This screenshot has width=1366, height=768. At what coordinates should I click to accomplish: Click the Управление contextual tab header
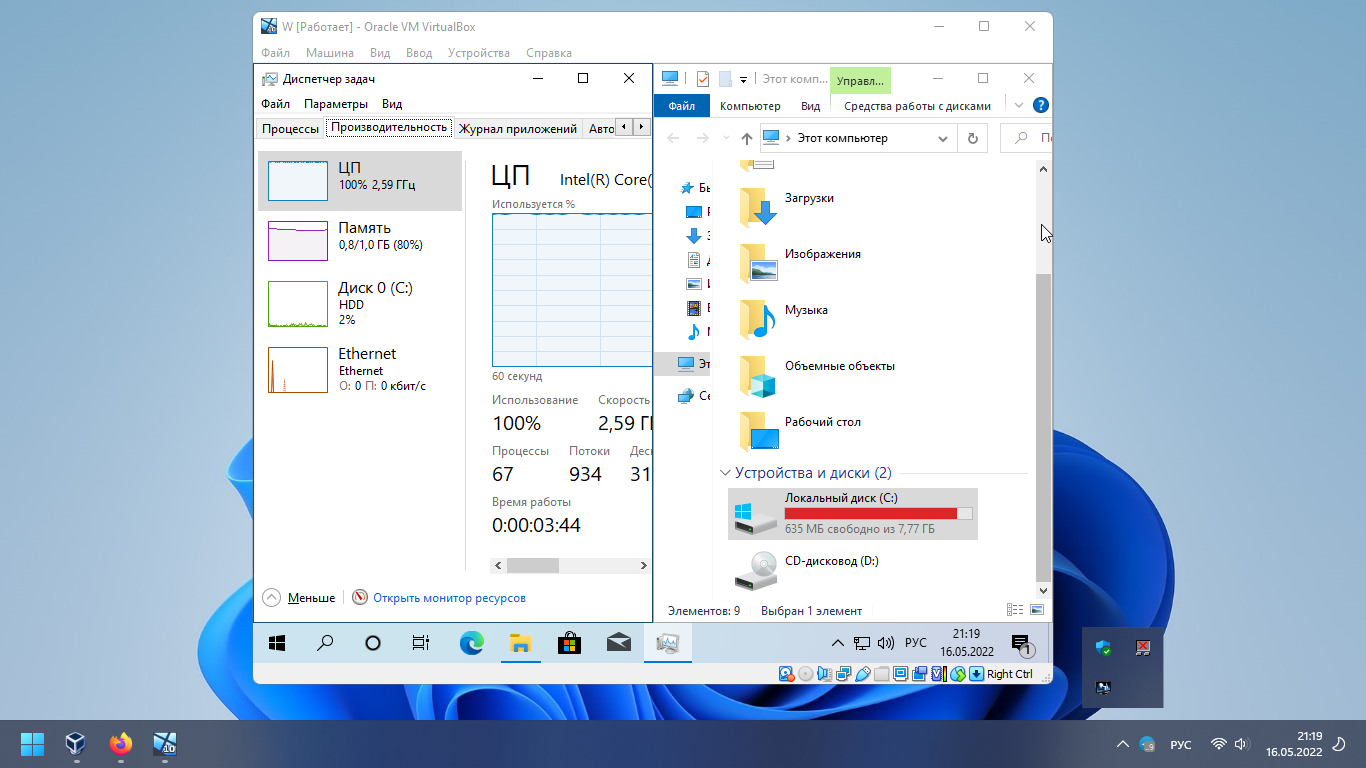860,80
